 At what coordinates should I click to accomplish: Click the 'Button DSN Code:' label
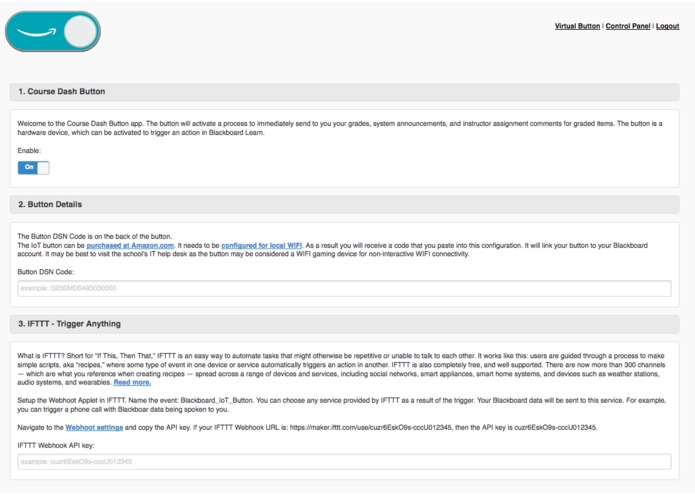click(46, 272)
